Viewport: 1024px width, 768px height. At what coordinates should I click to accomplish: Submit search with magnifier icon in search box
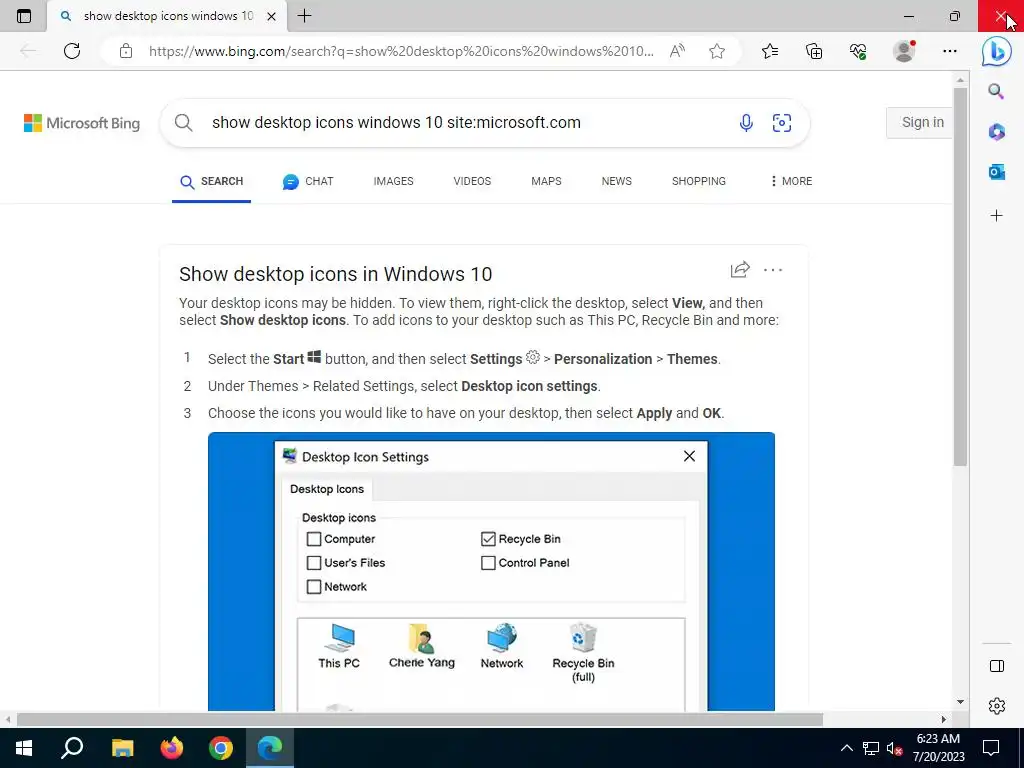point(184,123)
